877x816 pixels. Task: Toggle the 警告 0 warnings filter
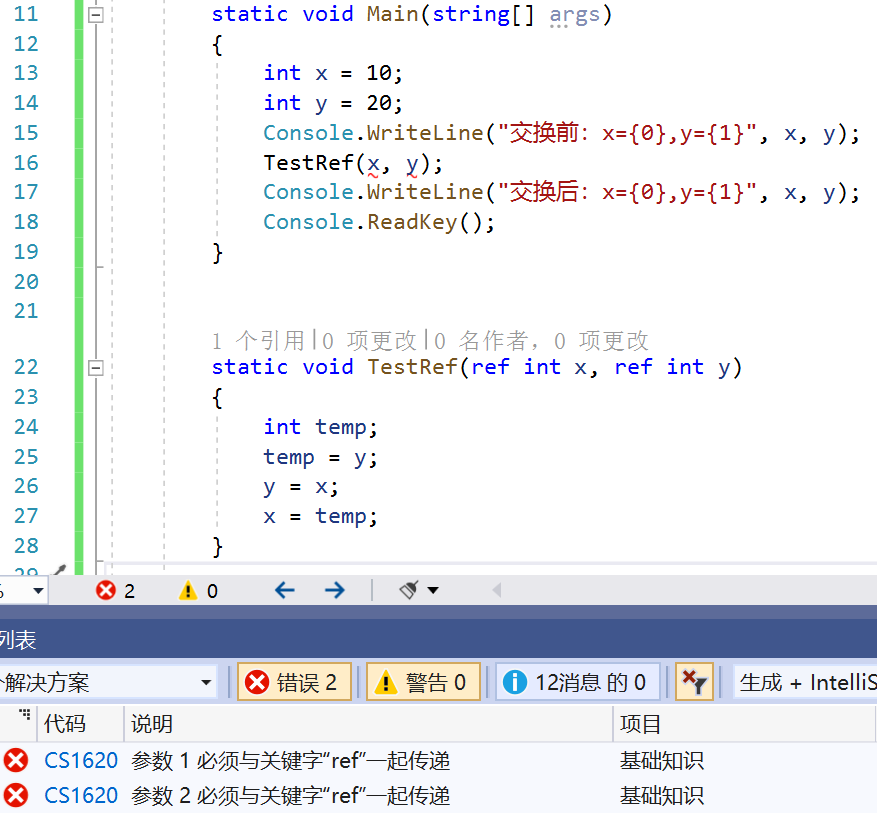423,681
